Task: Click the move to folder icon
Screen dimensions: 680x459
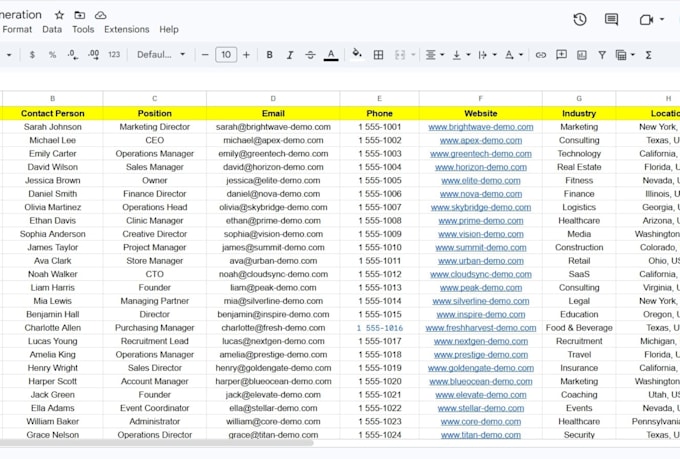Action: [80, 15]
